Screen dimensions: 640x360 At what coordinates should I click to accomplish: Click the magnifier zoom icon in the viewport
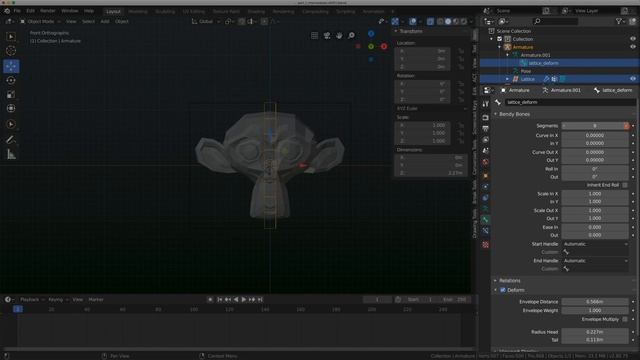351,36
